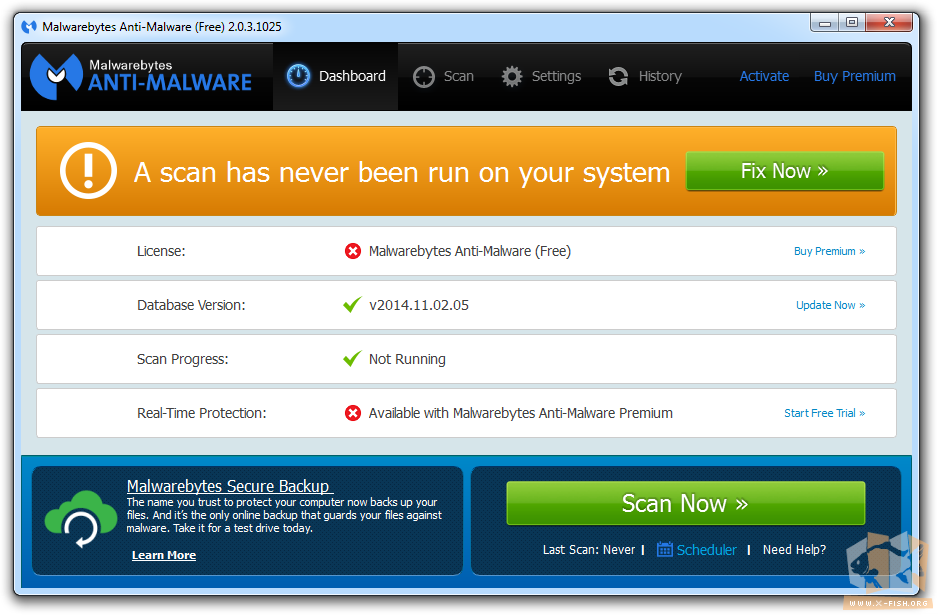Image resolution: width=938 pixels, height=615 pixels.
Task: Click the 'Last Scan: Never' text
Action: pos(589,549)
